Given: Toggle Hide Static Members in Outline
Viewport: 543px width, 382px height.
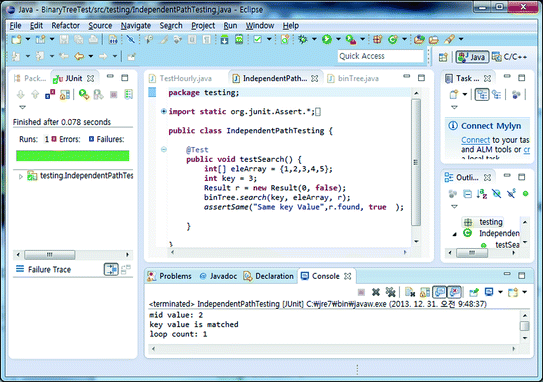Looking at the screenshot, I should (x=511, y=194).
